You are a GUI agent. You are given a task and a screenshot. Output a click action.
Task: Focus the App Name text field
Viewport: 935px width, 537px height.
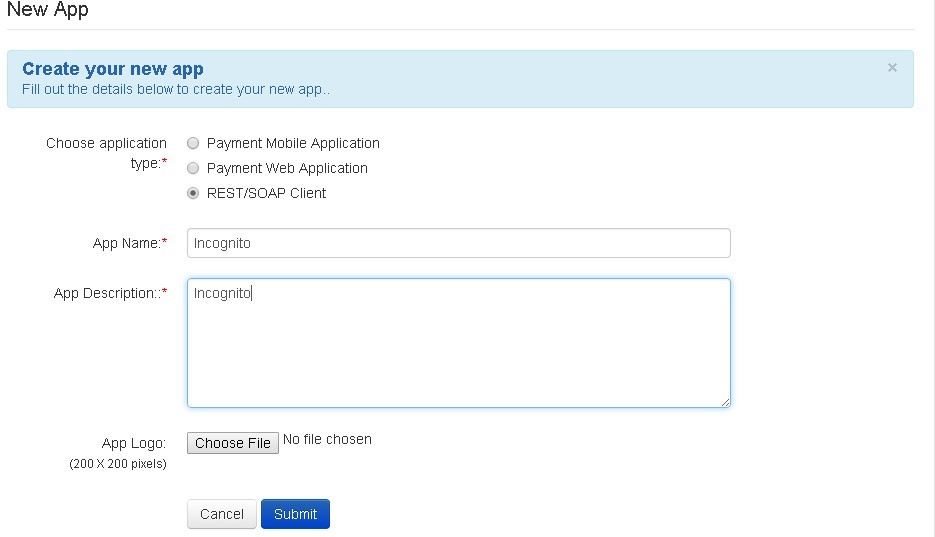point(459,243)
